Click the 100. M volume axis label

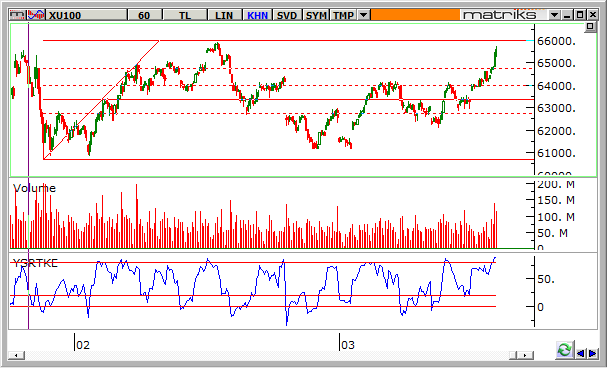pyautogui.click(x=556, y=217)
